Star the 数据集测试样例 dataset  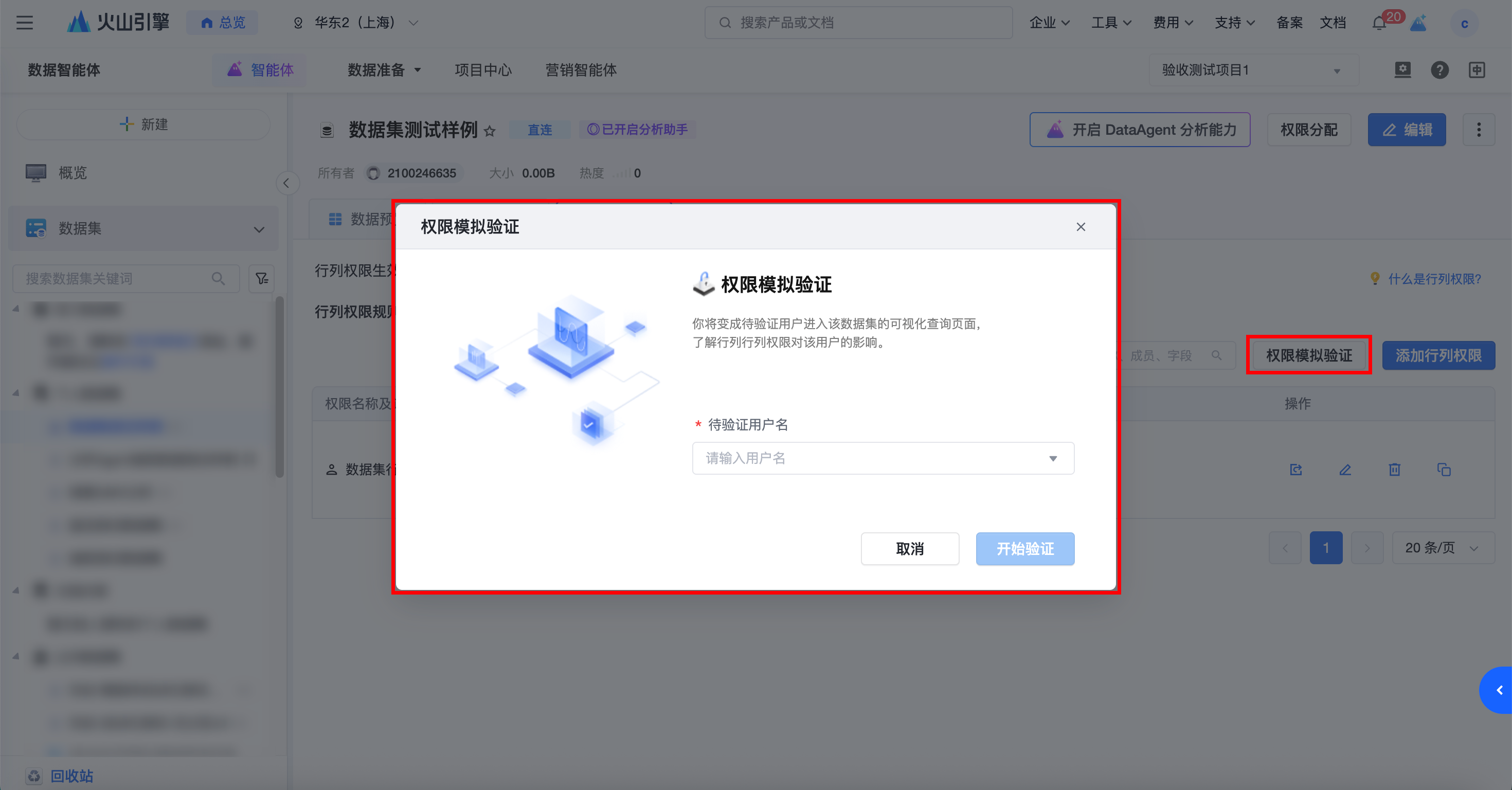[x=490, y=131]
